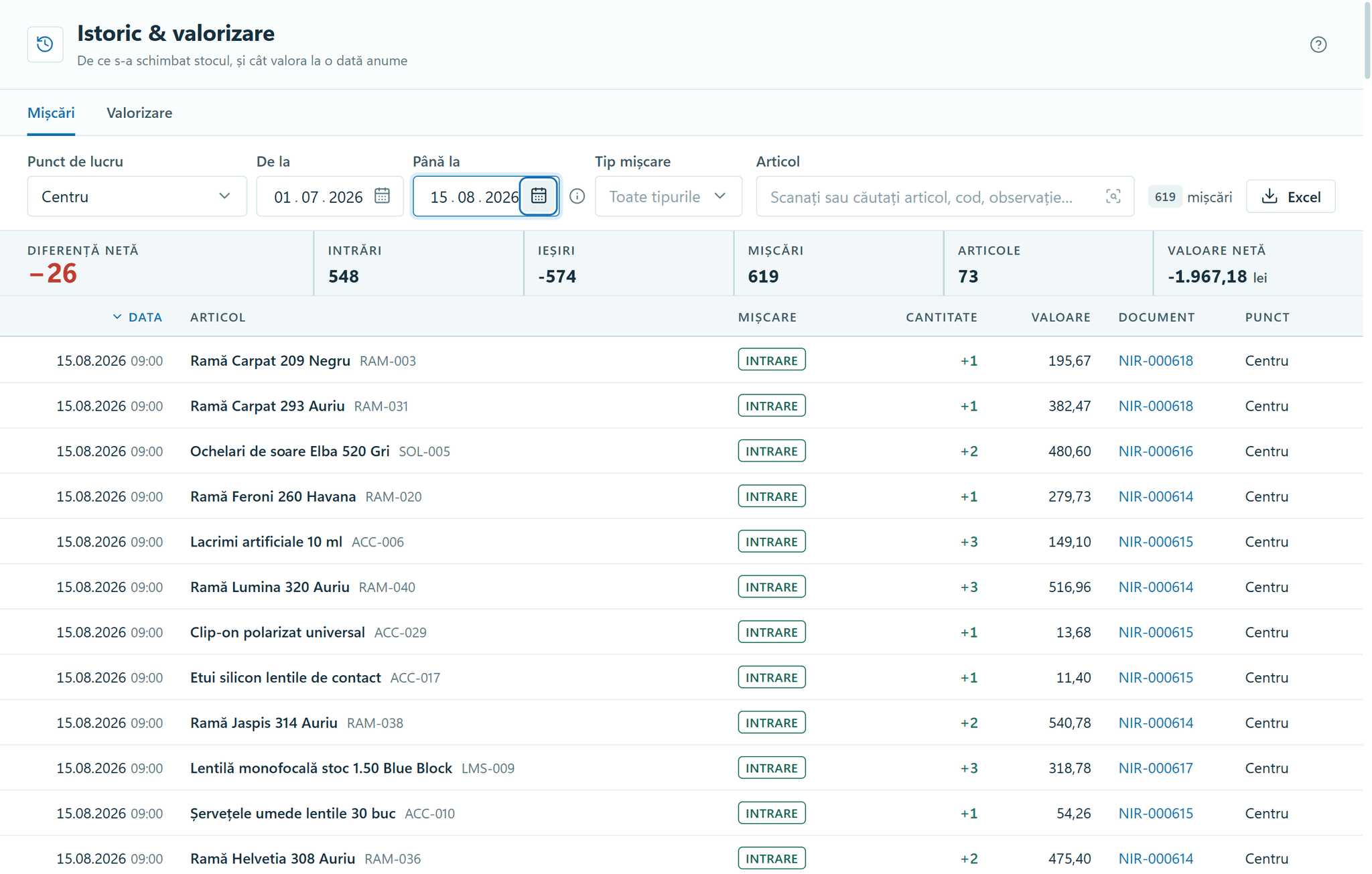
Task: Open help via question mark icon
Action: pos(1318,44)
